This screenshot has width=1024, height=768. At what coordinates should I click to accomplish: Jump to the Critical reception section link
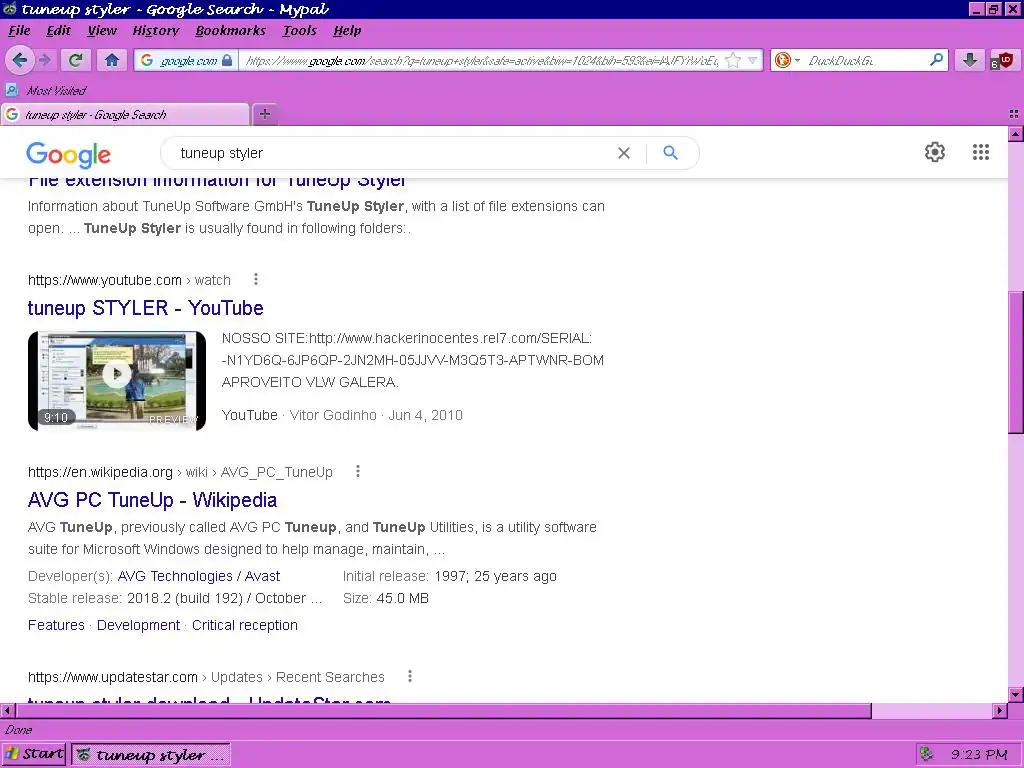click(245, 625)
